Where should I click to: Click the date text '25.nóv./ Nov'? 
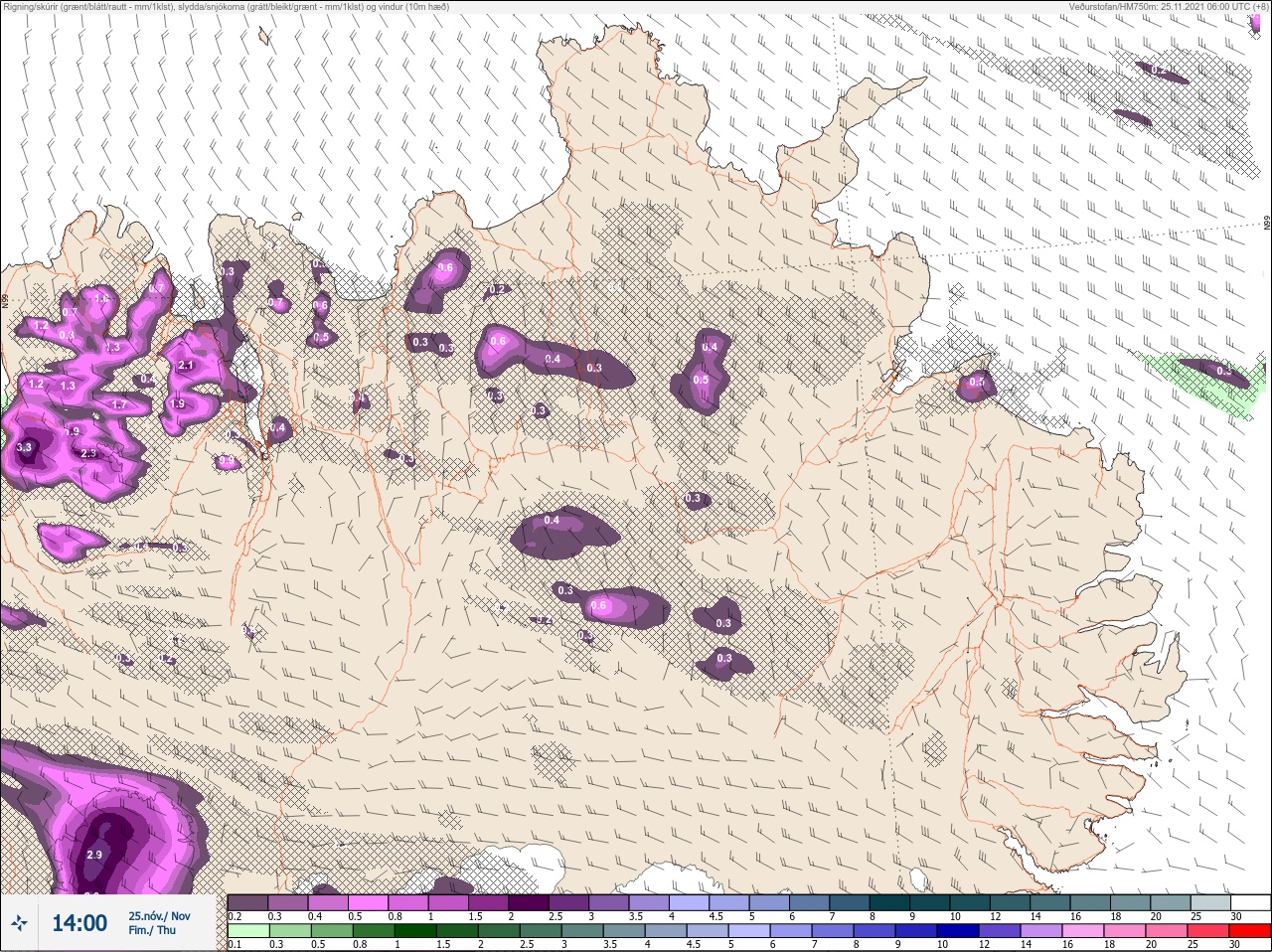tap(159, 916)
